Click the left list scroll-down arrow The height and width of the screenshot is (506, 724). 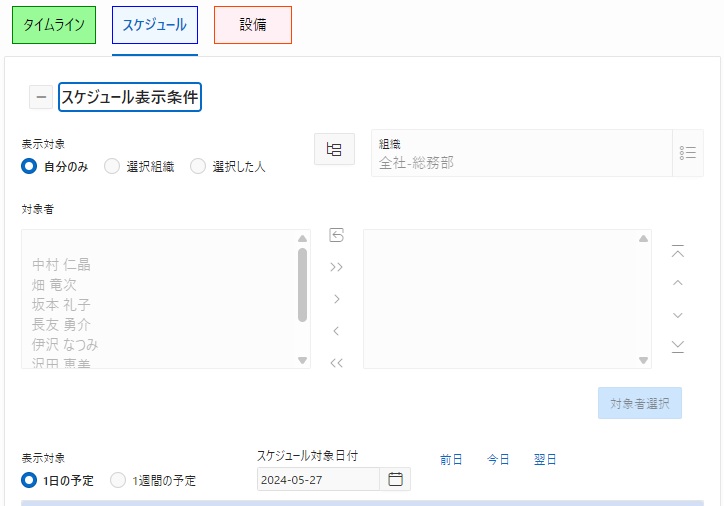(302, 360)
